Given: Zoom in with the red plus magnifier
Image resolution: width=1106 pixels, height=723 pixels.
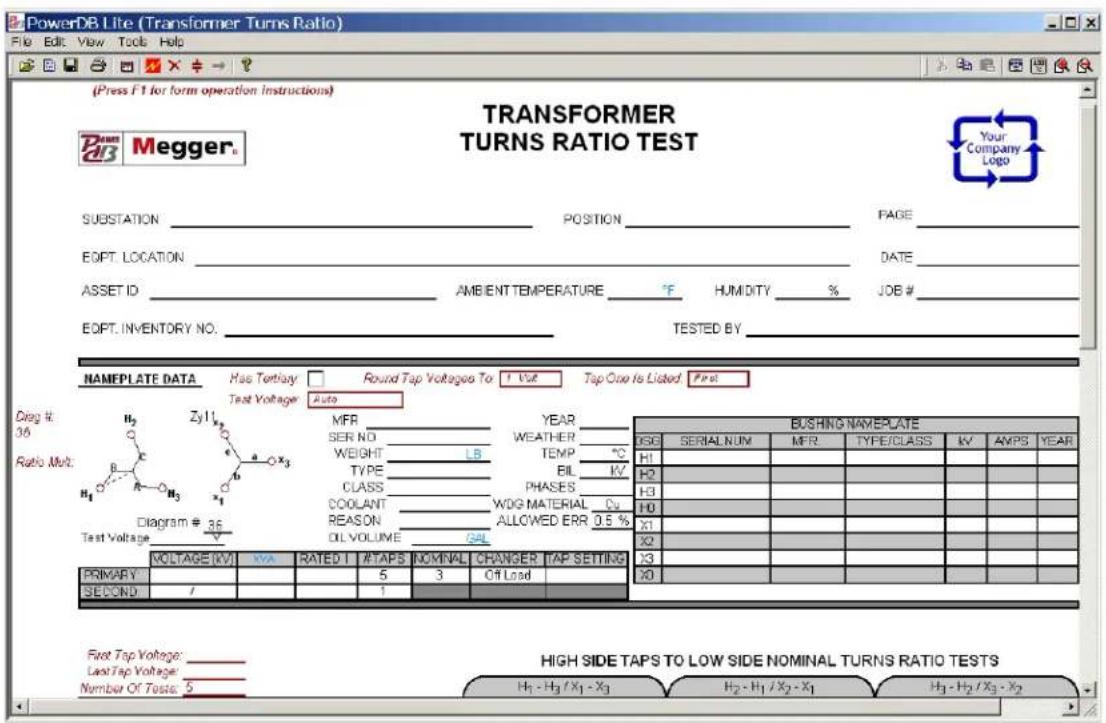Looking at the screenshot, I should pos(1062,66).
